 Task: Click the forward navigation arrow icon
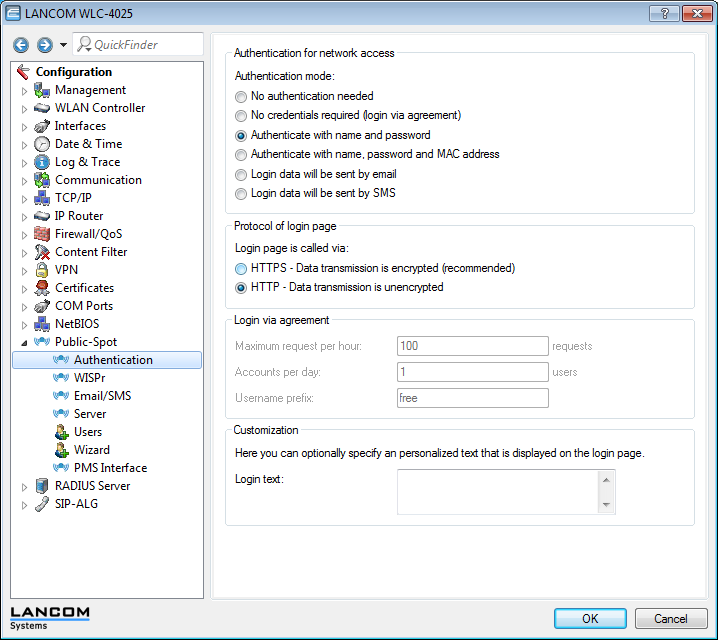44,45
